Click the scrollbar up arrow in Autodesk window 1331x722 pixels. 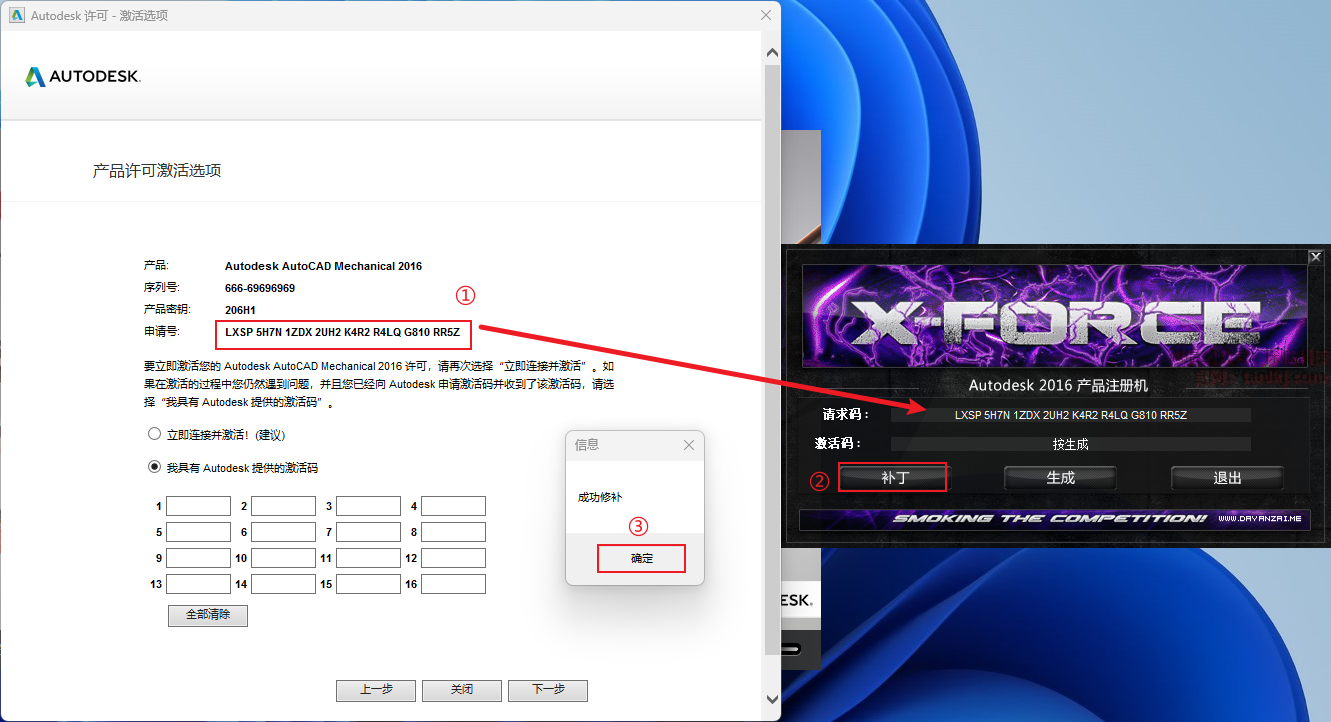(771, 52)
